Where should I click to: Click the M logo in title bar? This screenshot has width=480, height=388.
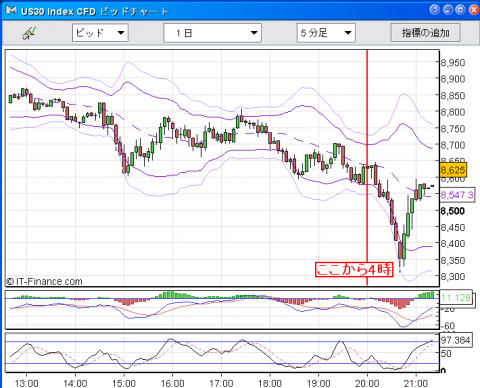coord(10,10)
